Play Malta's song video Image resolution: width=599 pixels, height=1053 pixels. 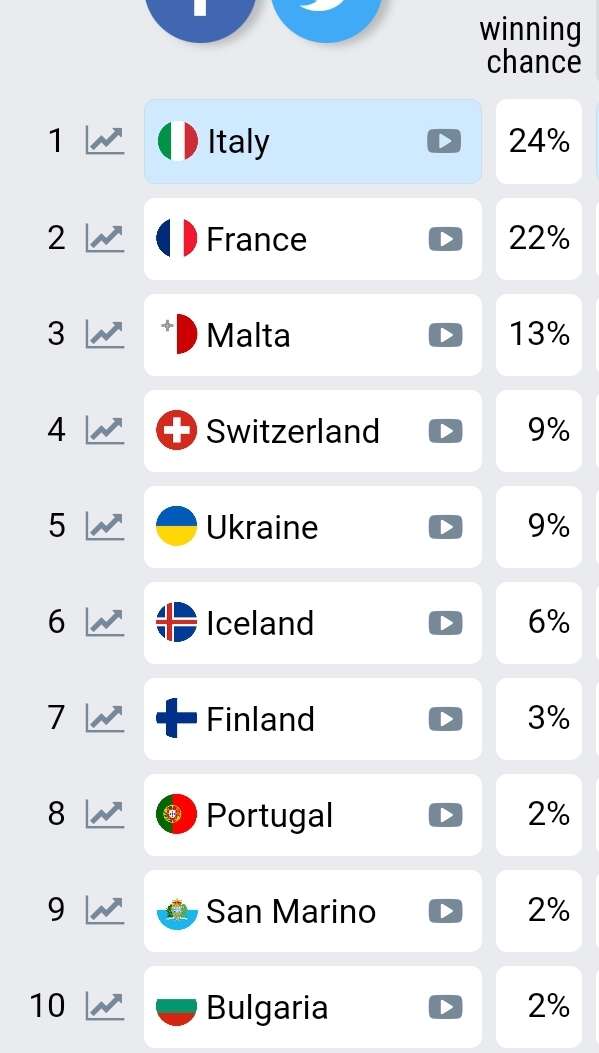tap(445, 334)
